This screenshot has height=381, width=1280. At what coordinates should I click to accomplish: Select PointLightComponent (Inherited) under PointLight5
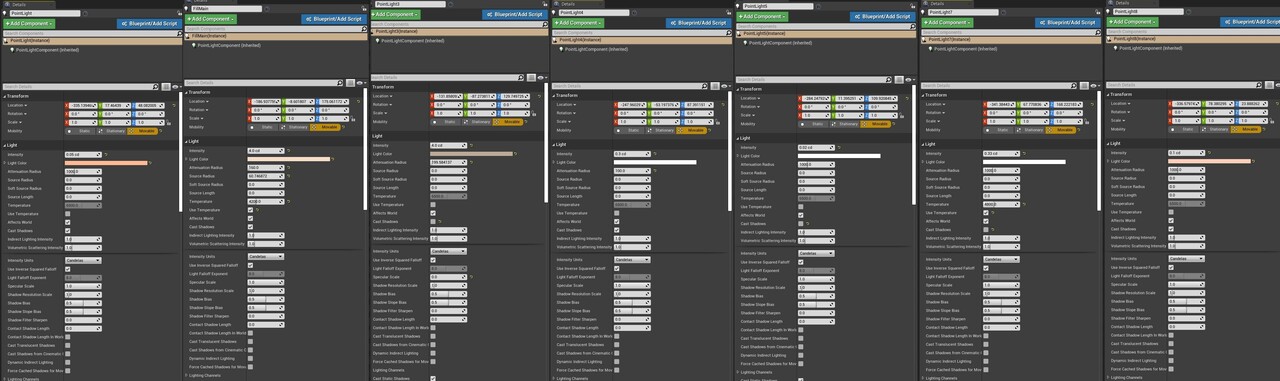click(x=780, y=43)
